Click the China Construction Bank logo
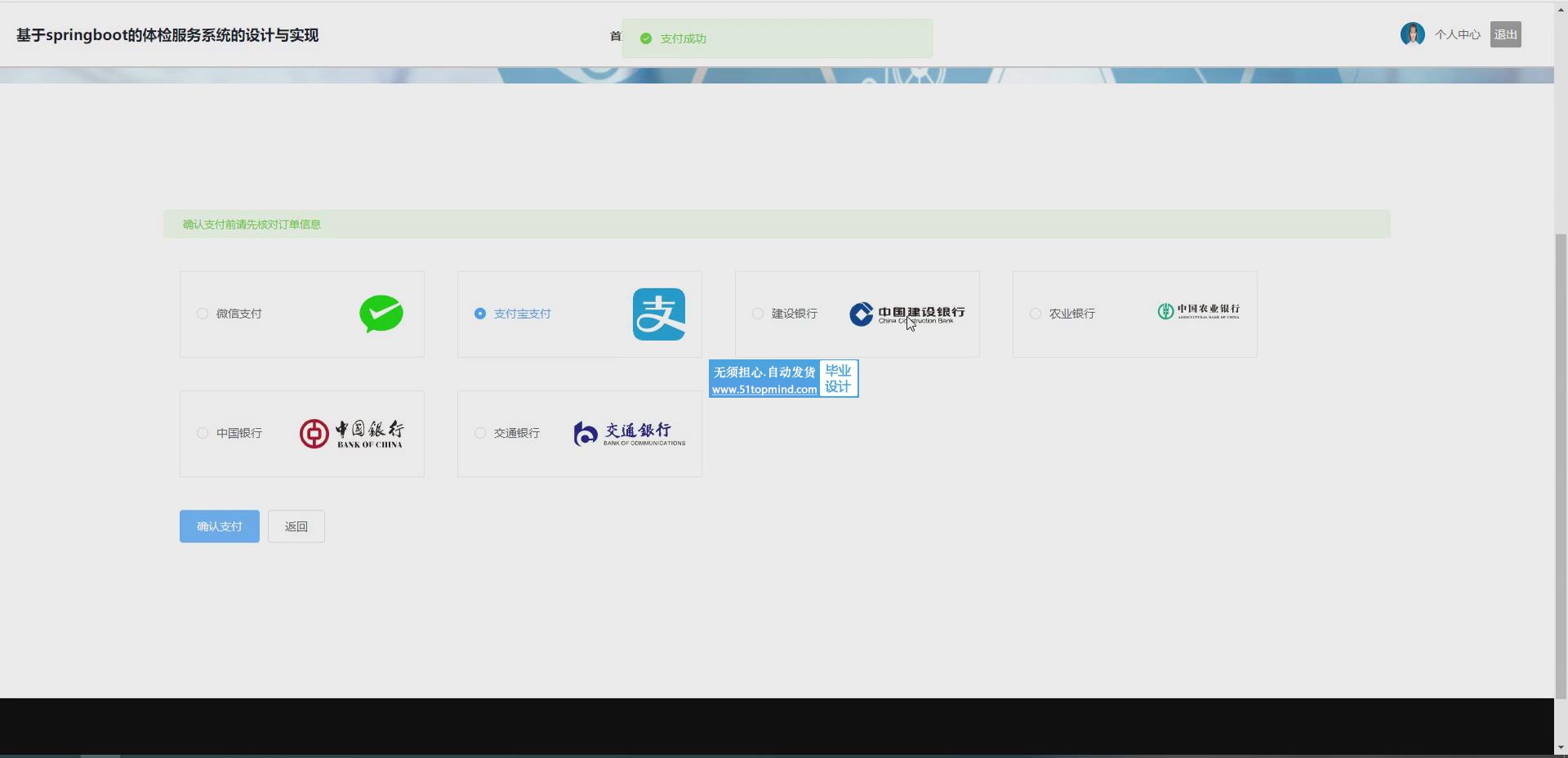 coord(907,314)
